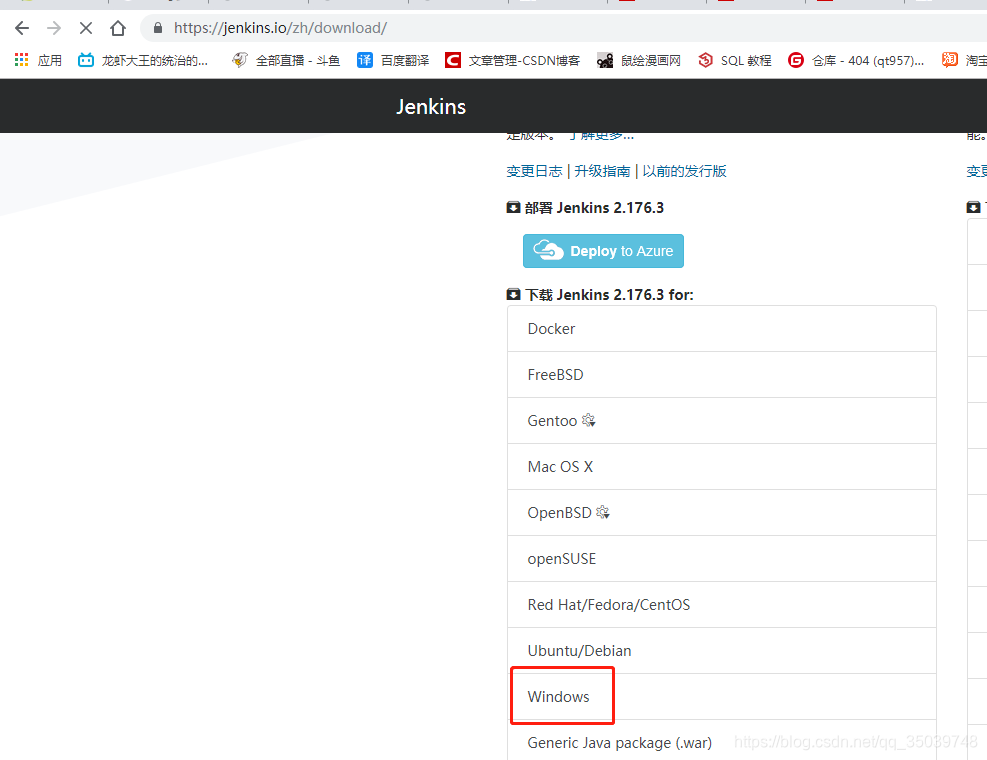987x760 pixels.
Task: Stop page loading with X button
Action: 86,28
